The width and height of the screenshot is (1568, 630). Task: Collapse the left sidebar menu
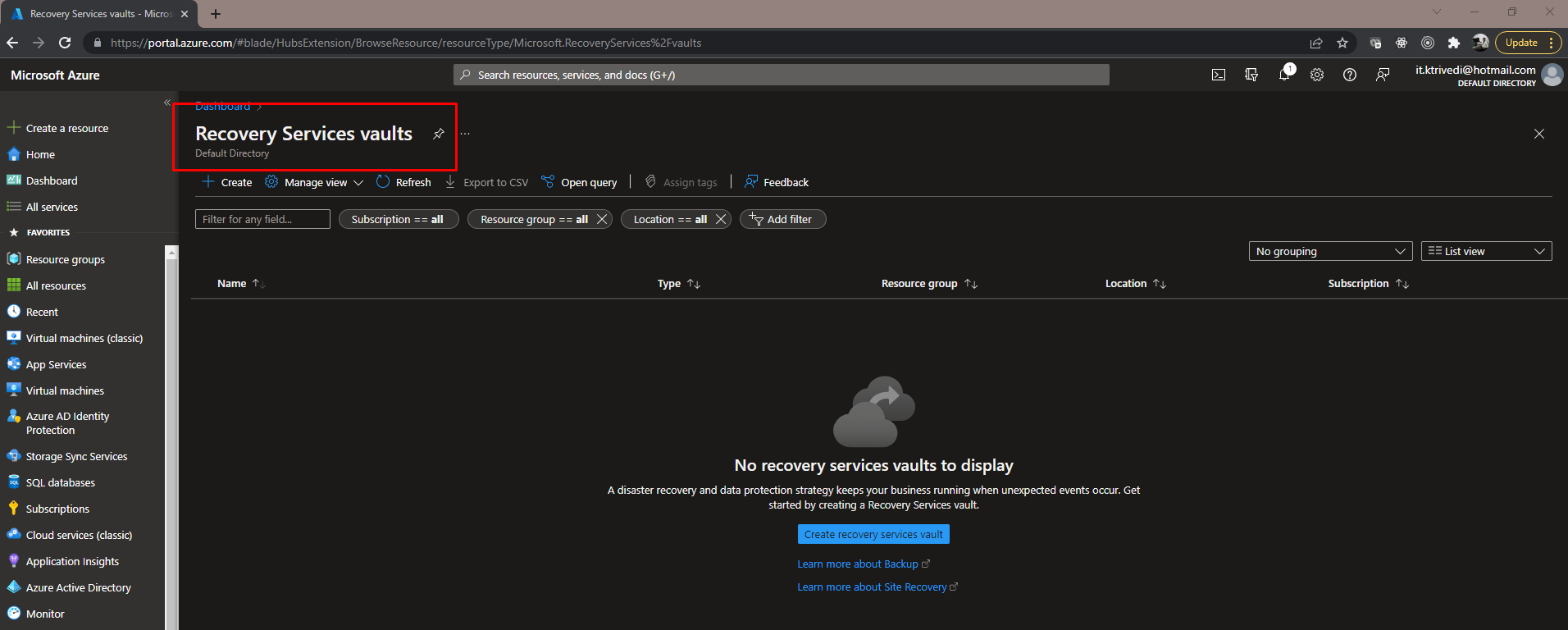[x=167, y=103]
